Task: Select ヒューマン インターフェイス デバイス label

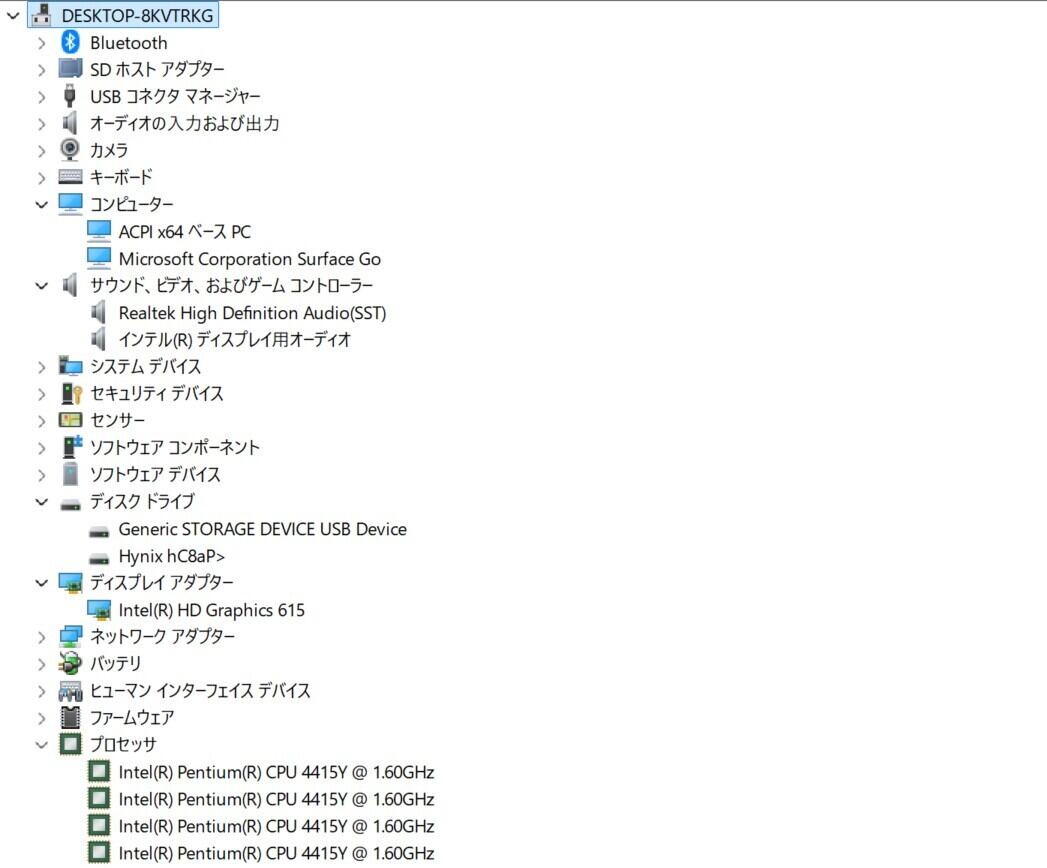Action: click(200, 691)
